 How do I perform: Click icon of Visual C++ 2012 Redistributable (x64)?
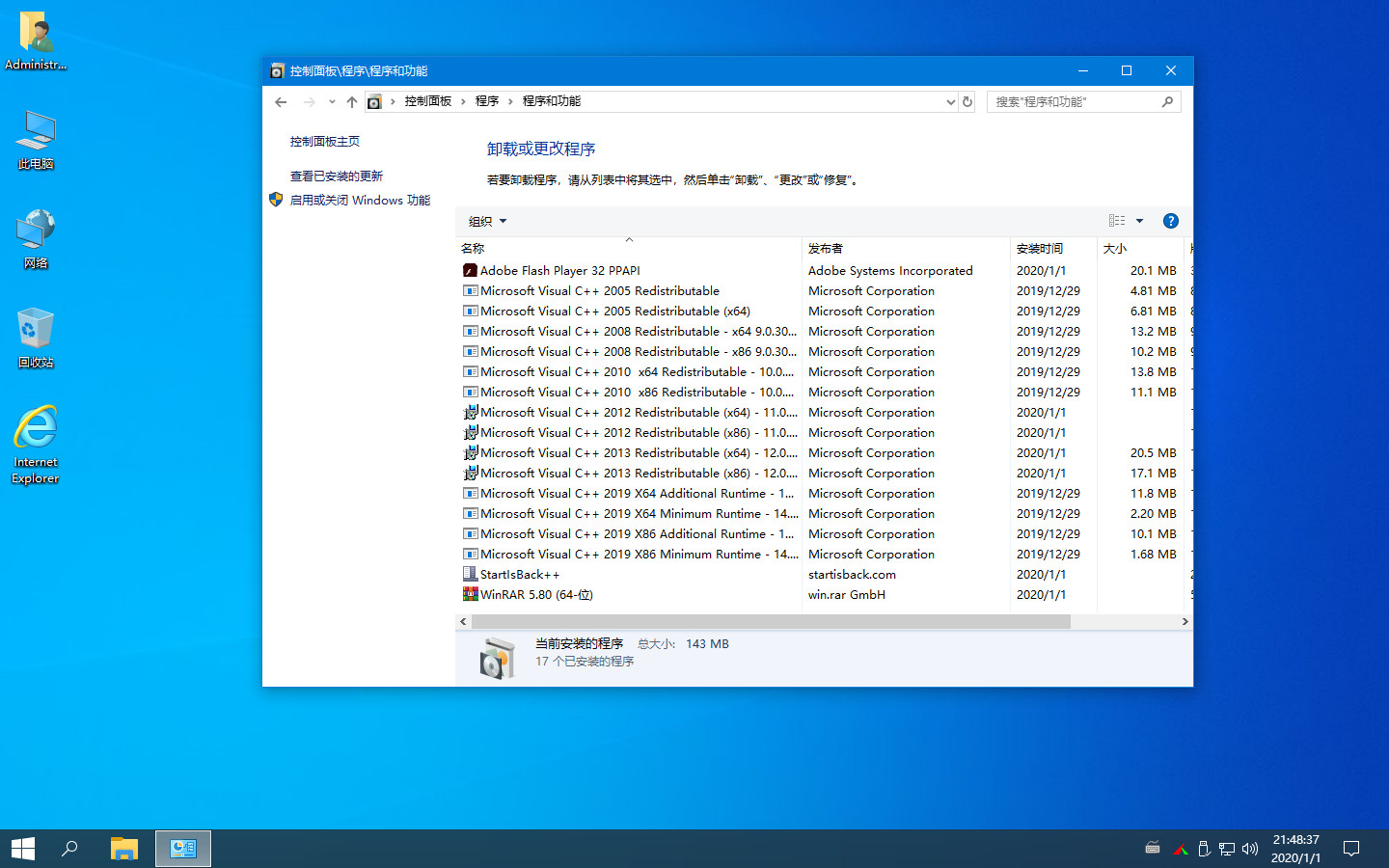470,413
